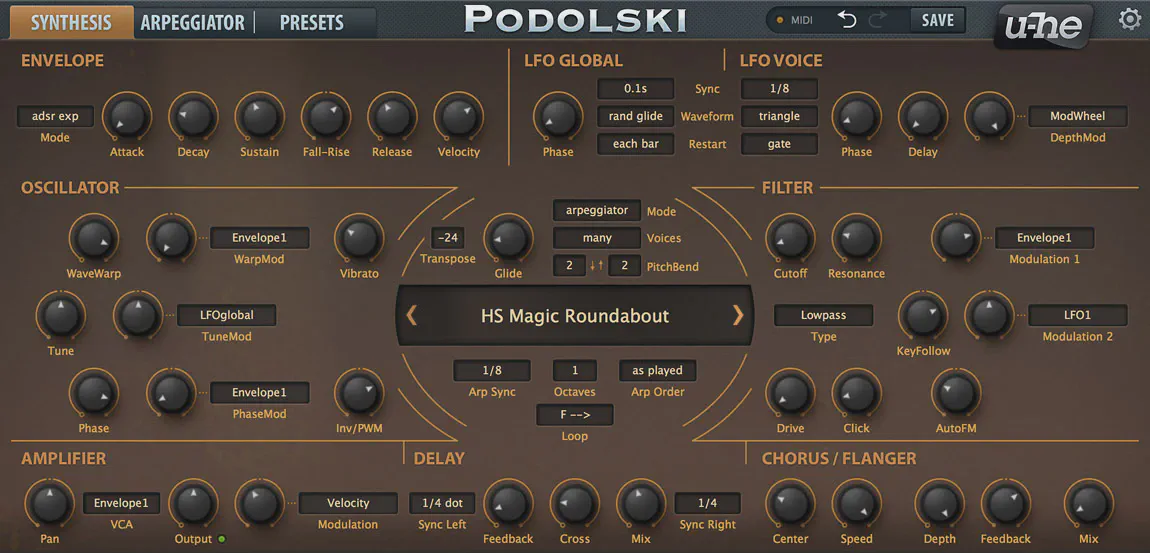This screenshot has height=553, width=1150.
Task: Click the PitchBend up-down arrows icon
Action: tap(595, 266)
